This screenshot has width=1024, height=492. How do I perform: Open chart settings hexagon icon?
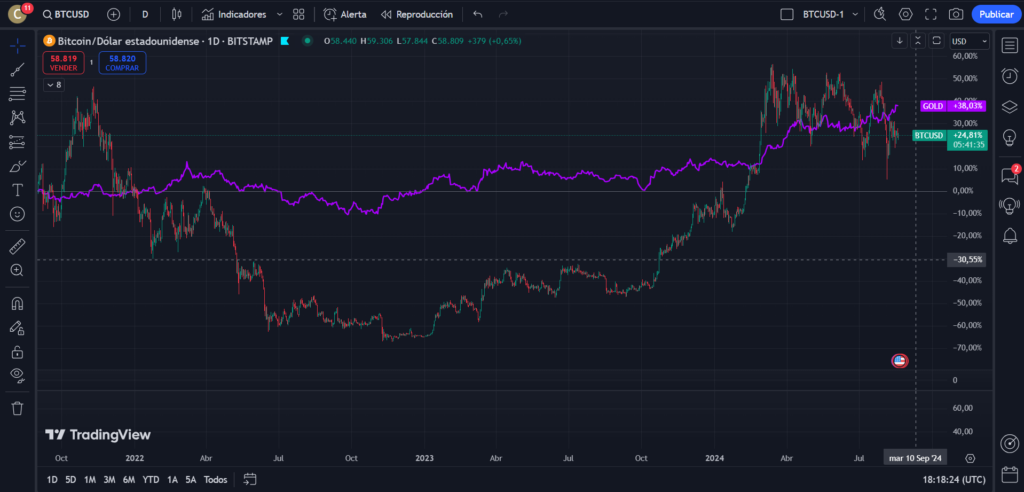click(905, 14)
